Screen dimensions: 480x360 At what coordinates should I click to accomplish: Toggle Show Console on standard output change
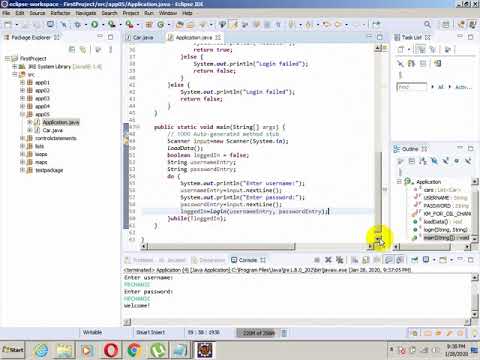[388, 260]
